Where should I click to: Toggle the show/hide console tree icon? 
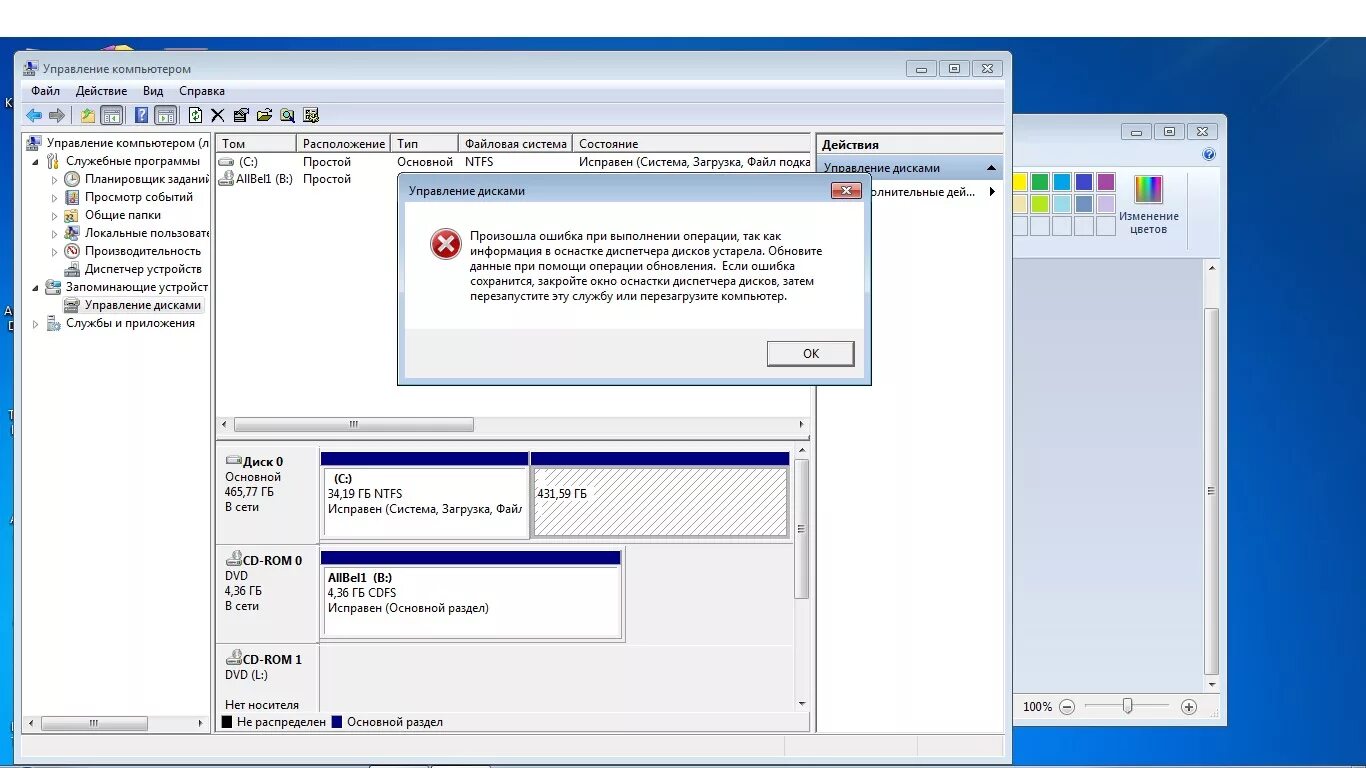[x=112, y=116]
